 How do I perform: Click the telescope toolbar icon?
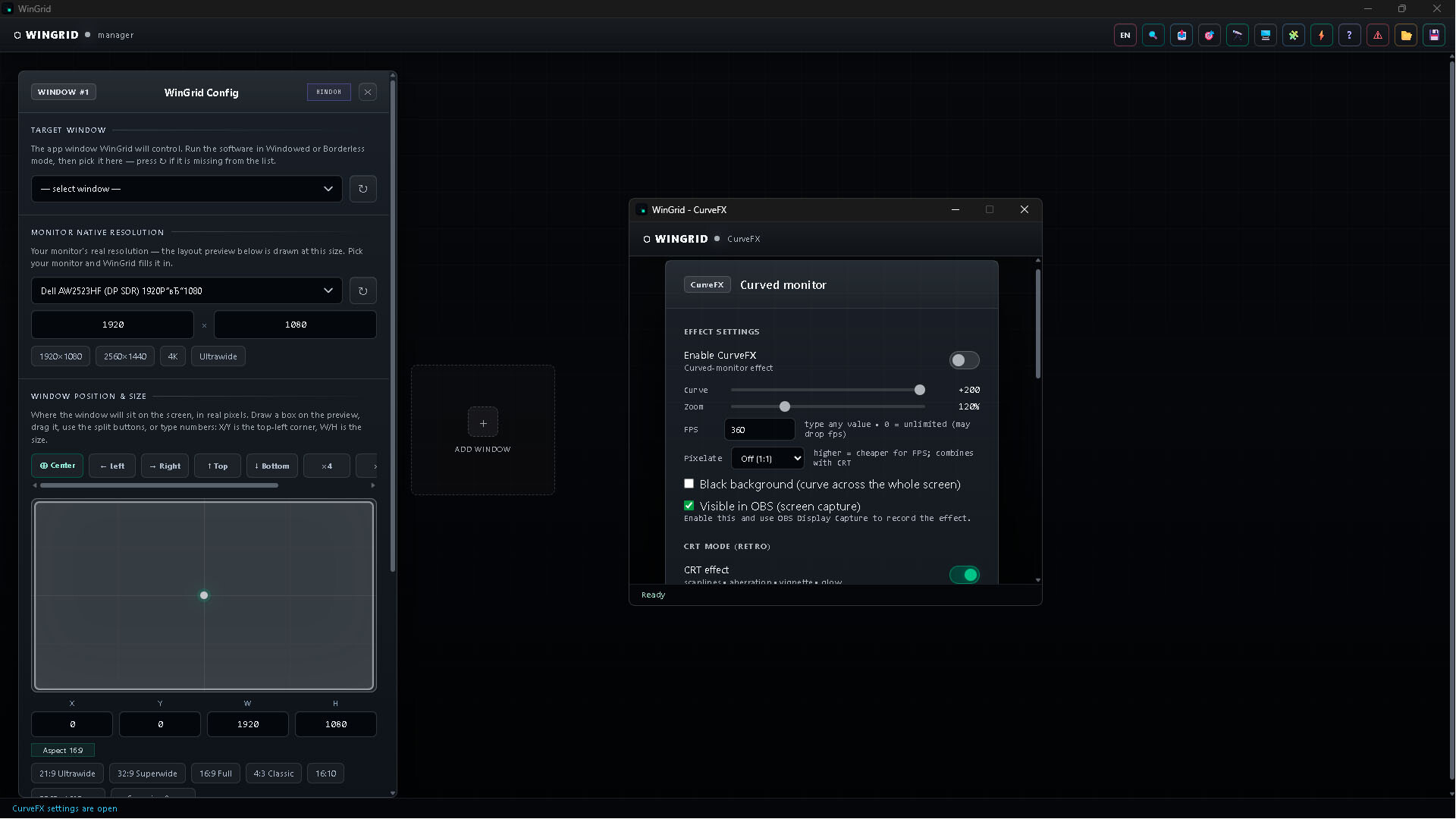[x=1238, y=35]
